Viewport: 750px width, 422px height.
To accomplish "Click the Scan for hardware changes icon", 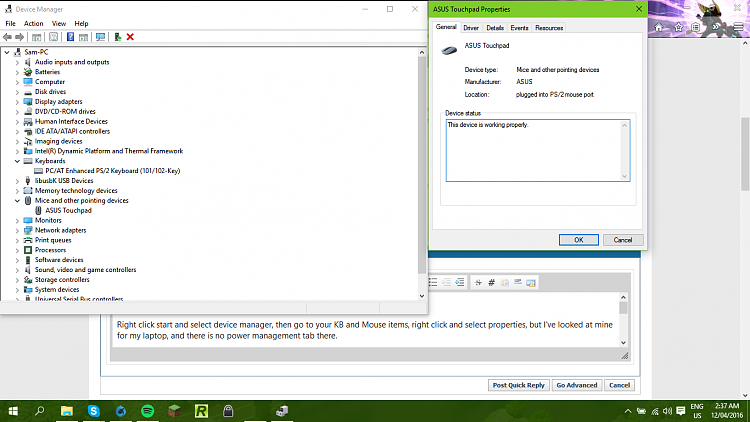I will [x=100, y=37].
